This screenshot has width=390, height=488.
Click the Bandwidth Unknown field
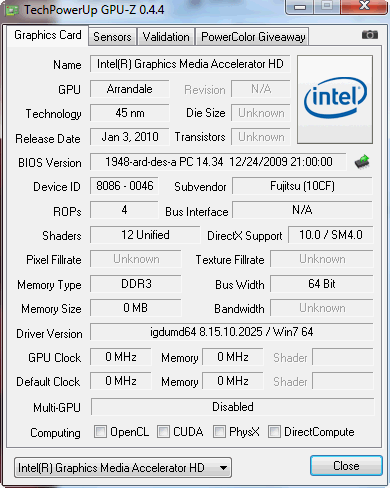(322, 308)
